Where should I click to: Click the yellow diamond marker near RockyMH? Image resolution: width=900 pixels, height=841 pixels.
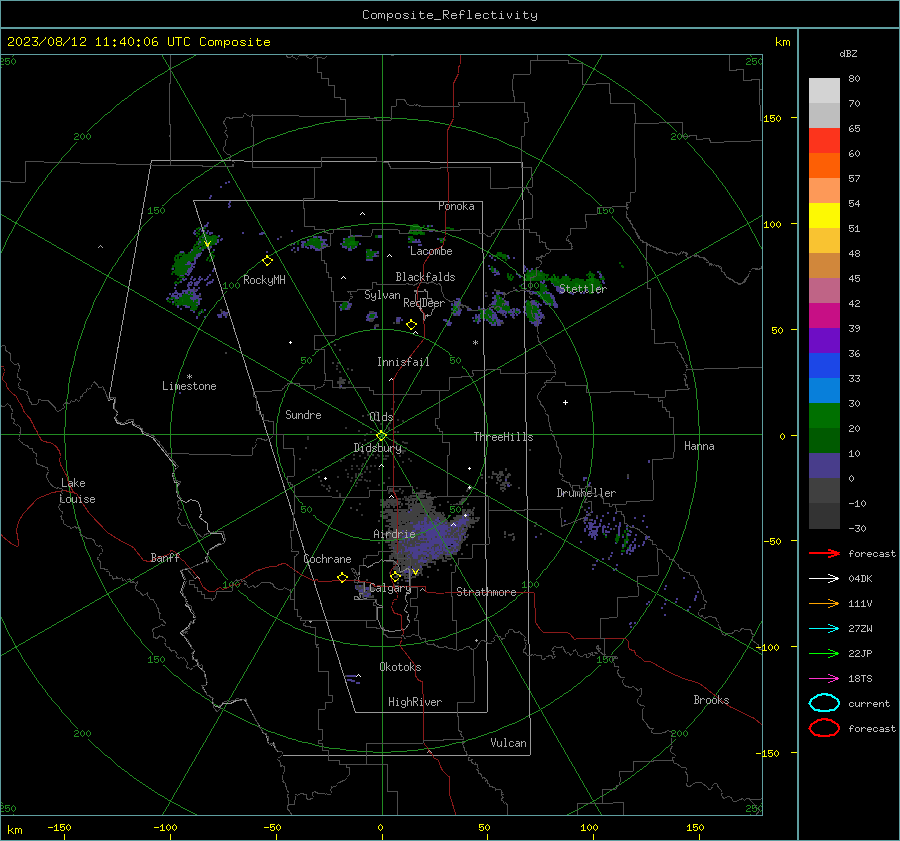267,261
